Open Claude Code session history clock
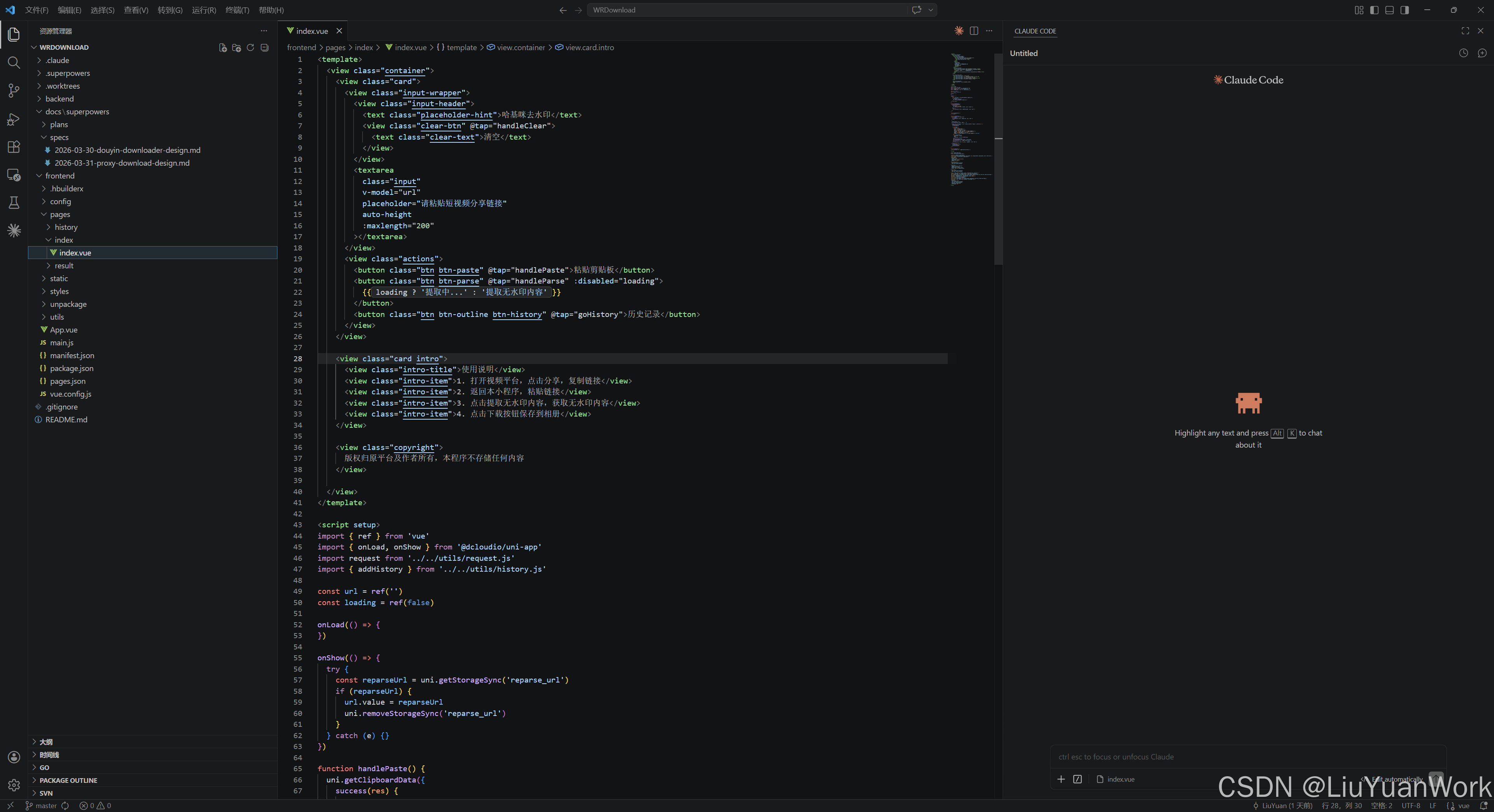 [1464, 53]
